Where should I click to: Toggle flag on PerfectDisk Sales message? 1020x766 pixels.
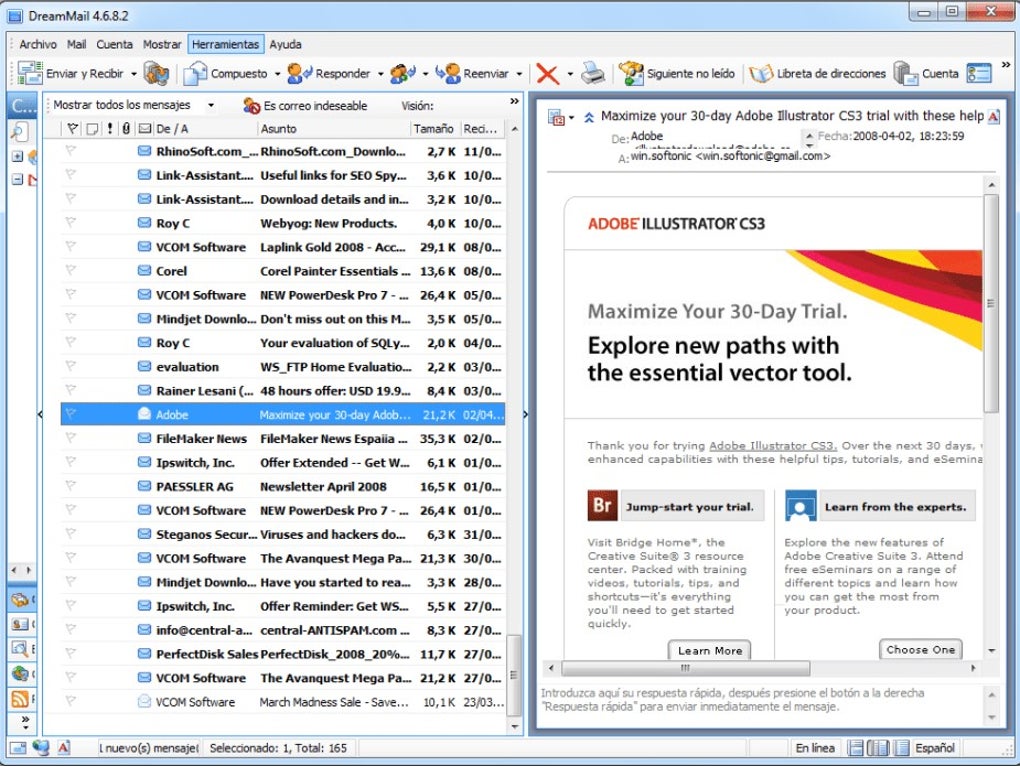[x=71, y=654]
